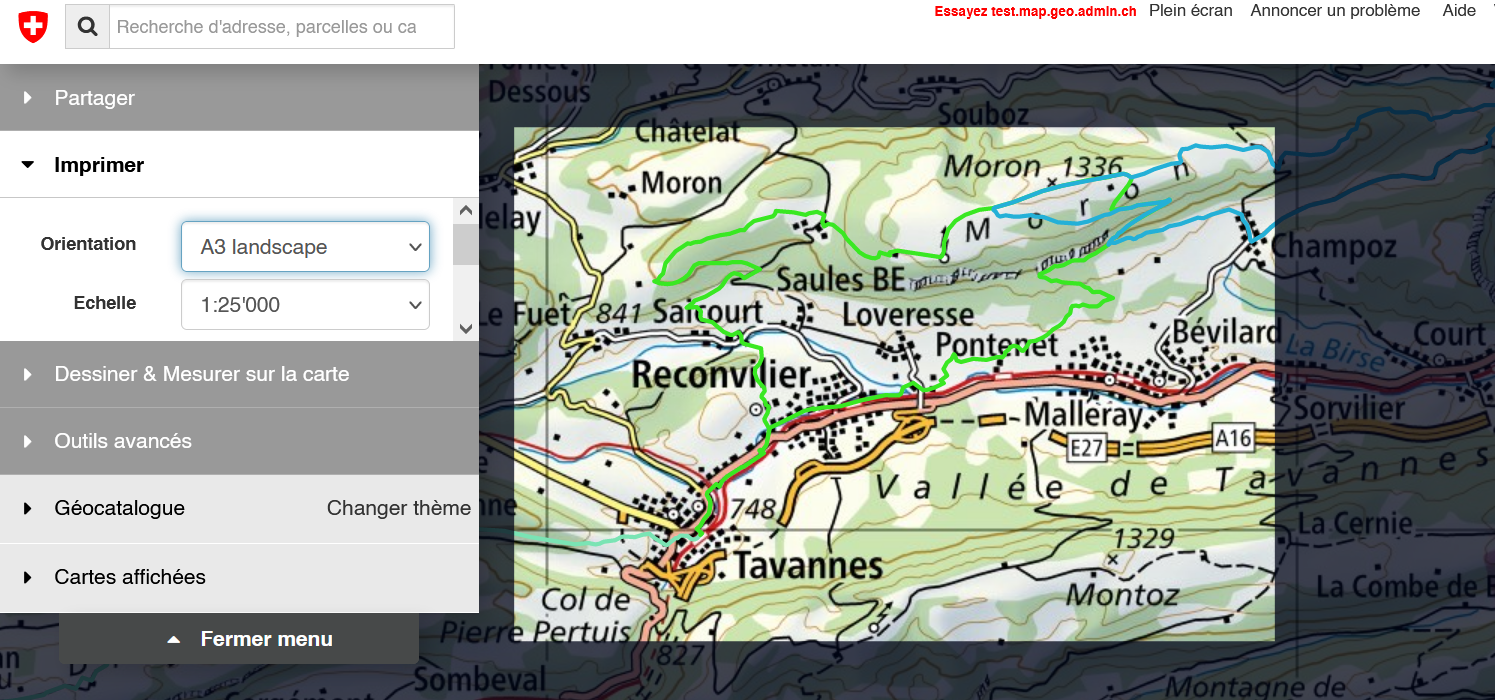Click Changer thème
Viewport: 1495px width, 700px height.
(399, 508)
